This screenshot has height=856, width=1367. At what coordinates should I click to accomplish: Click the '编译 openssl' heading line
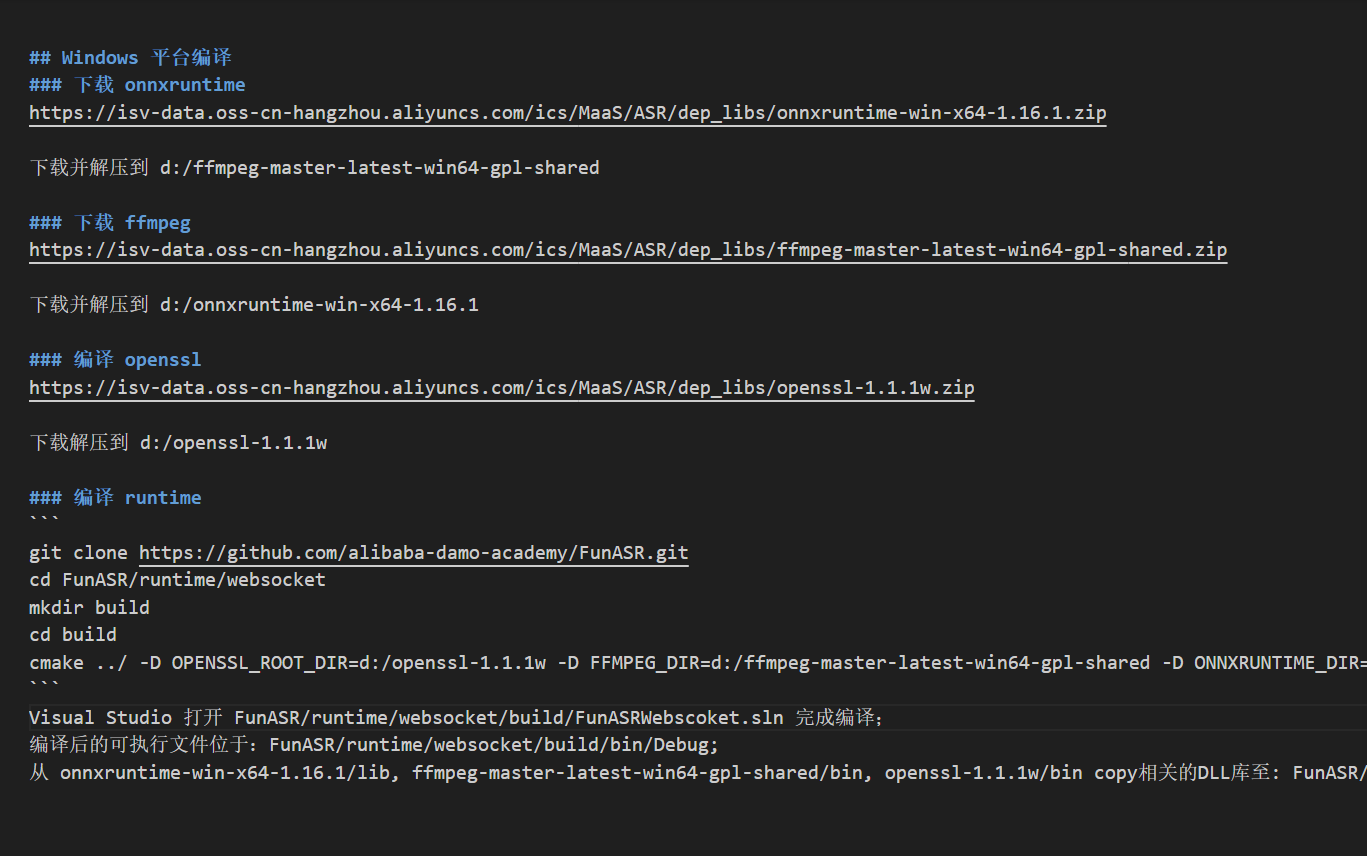tap(115, 360)
